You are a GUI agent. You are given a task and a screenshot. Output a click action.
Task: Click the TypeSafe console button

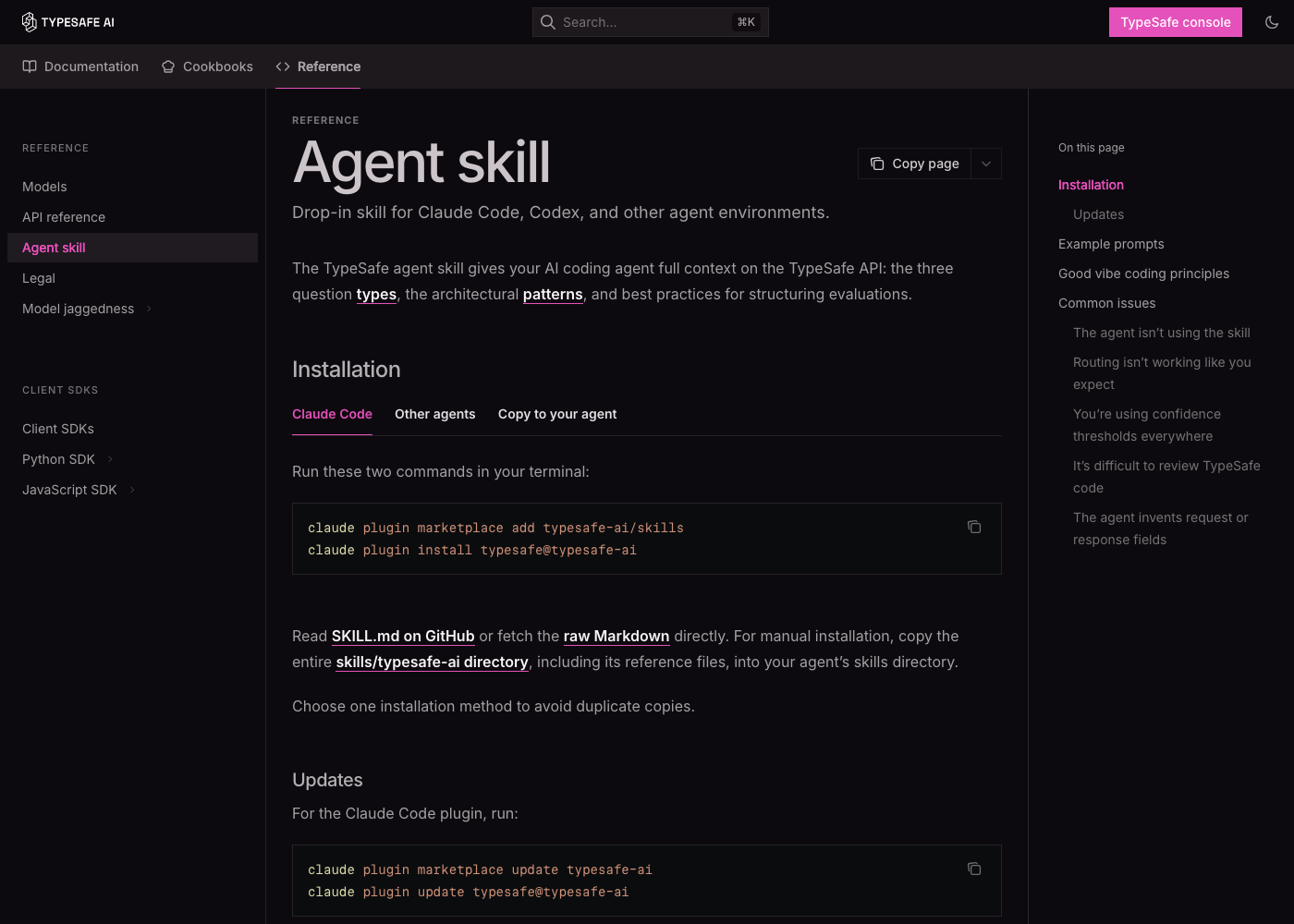coord(1176,22)
